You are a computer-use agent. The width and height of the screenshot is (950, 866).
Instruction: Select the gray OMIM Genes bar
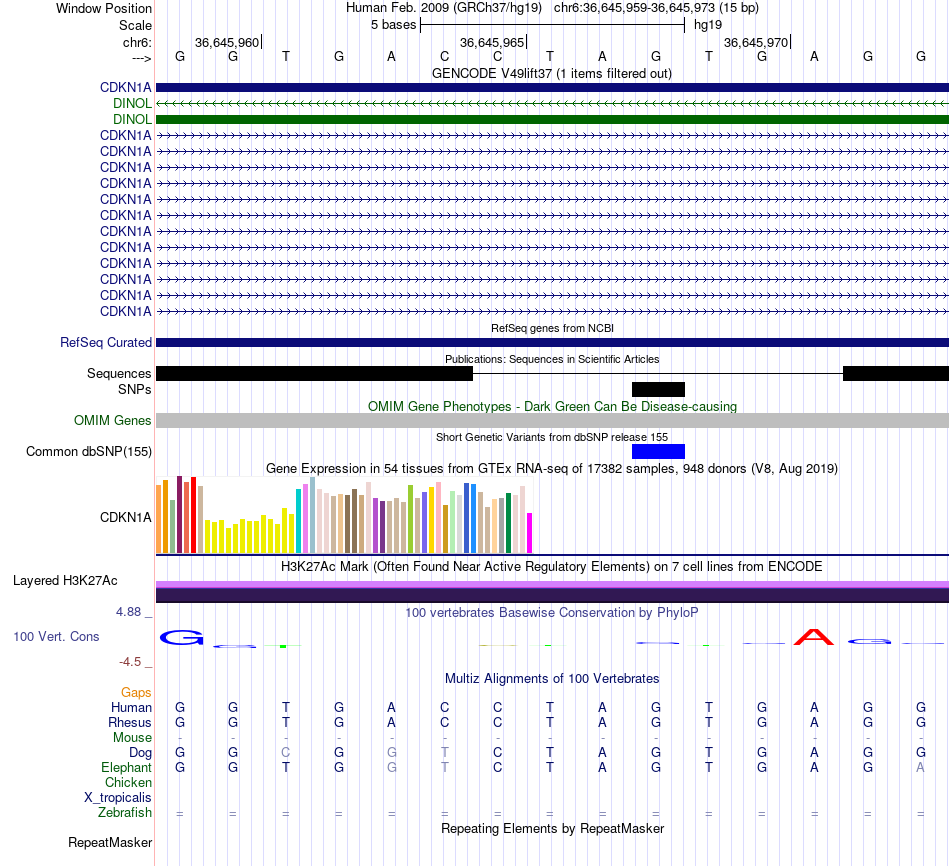[x=552, y=421]
